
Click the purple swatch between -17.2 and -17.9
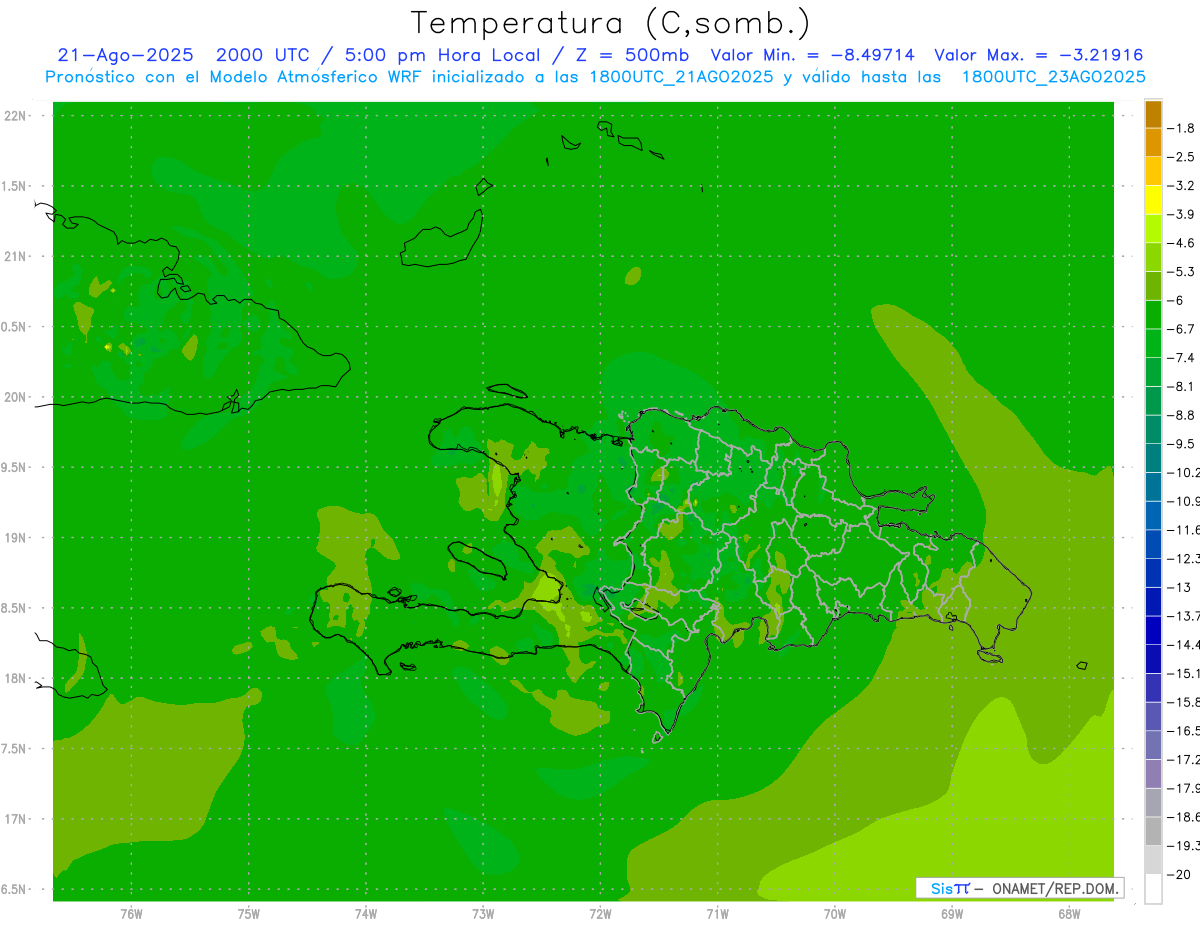(1153, 773)
